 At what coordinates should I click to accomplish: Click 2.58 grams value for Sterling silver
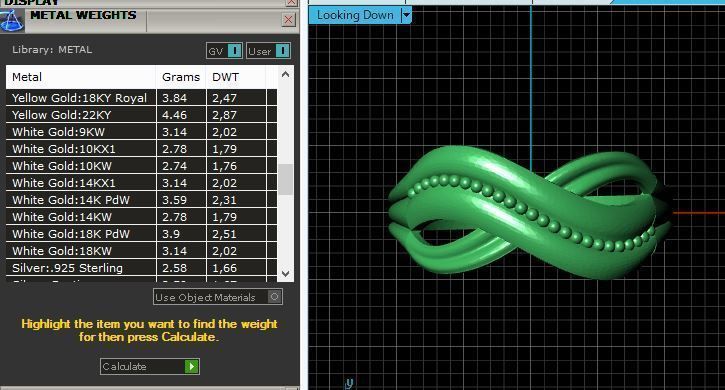point(174,268)
